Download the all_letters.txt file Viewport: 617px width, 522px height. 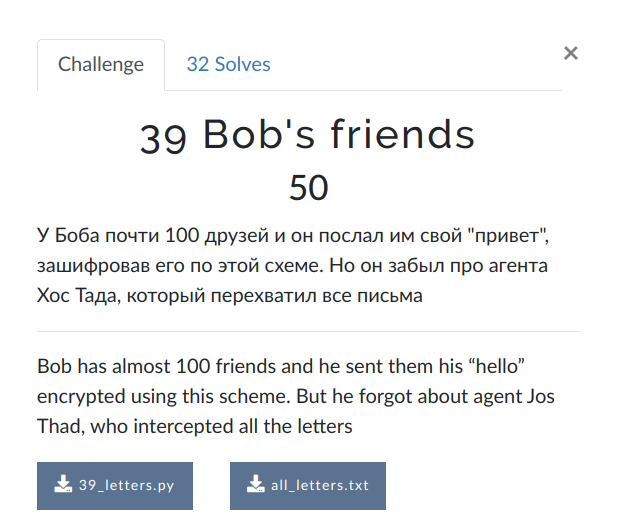pos(308,486)
